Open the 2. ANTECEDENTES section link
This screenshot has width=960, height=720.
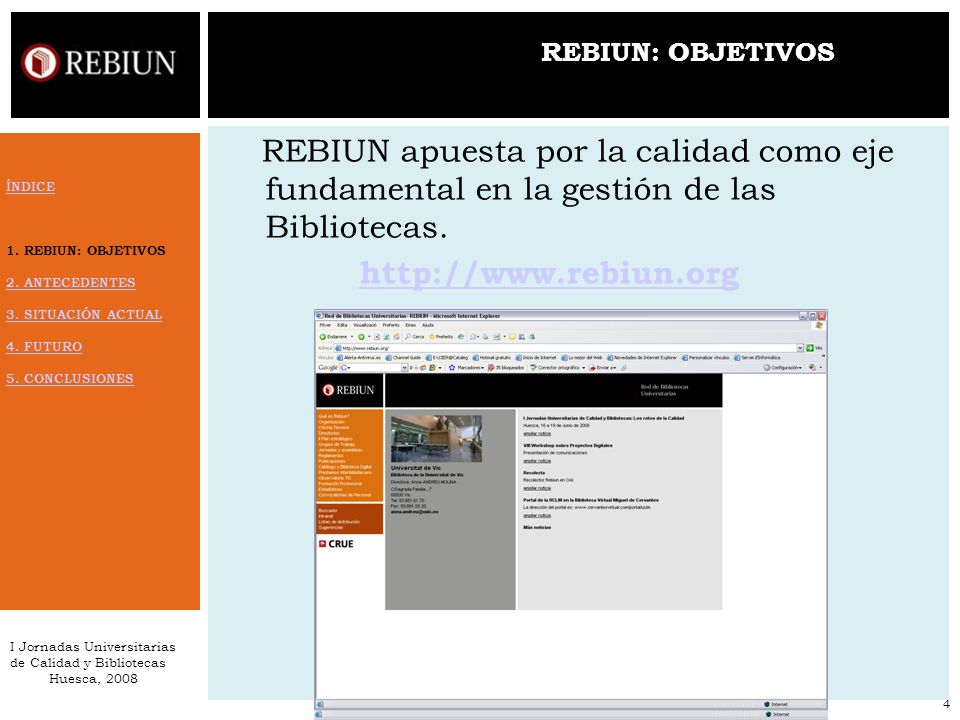(71, 282)
